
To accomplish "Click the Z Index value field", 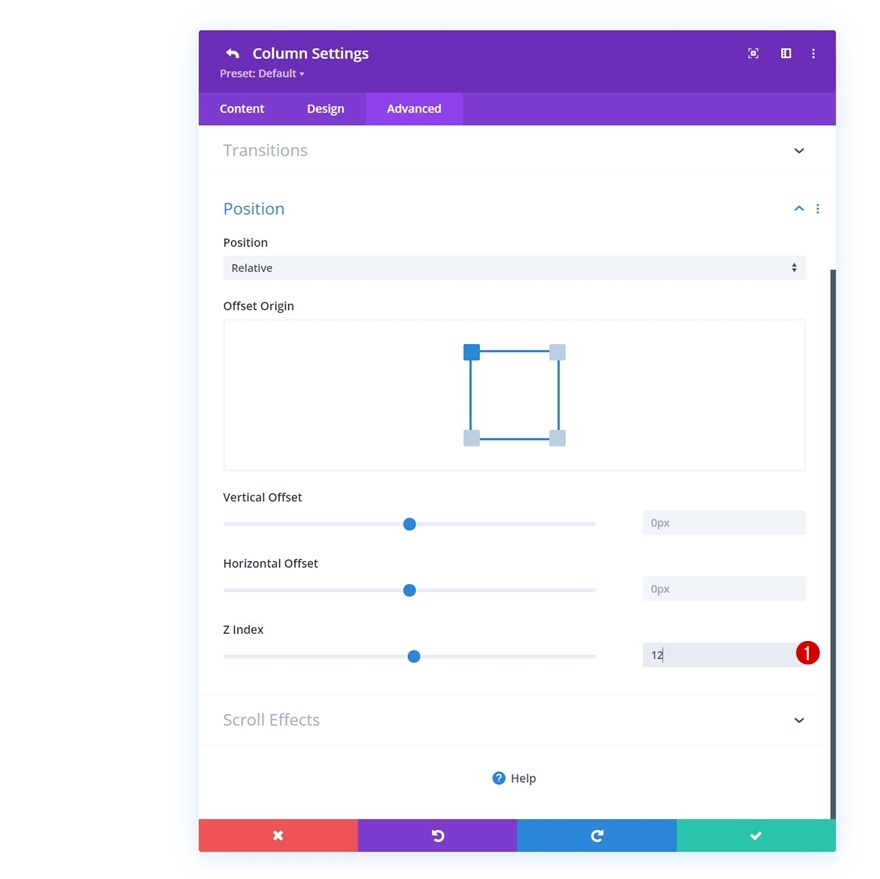I will pyautogui.click(x=724, y=654).
